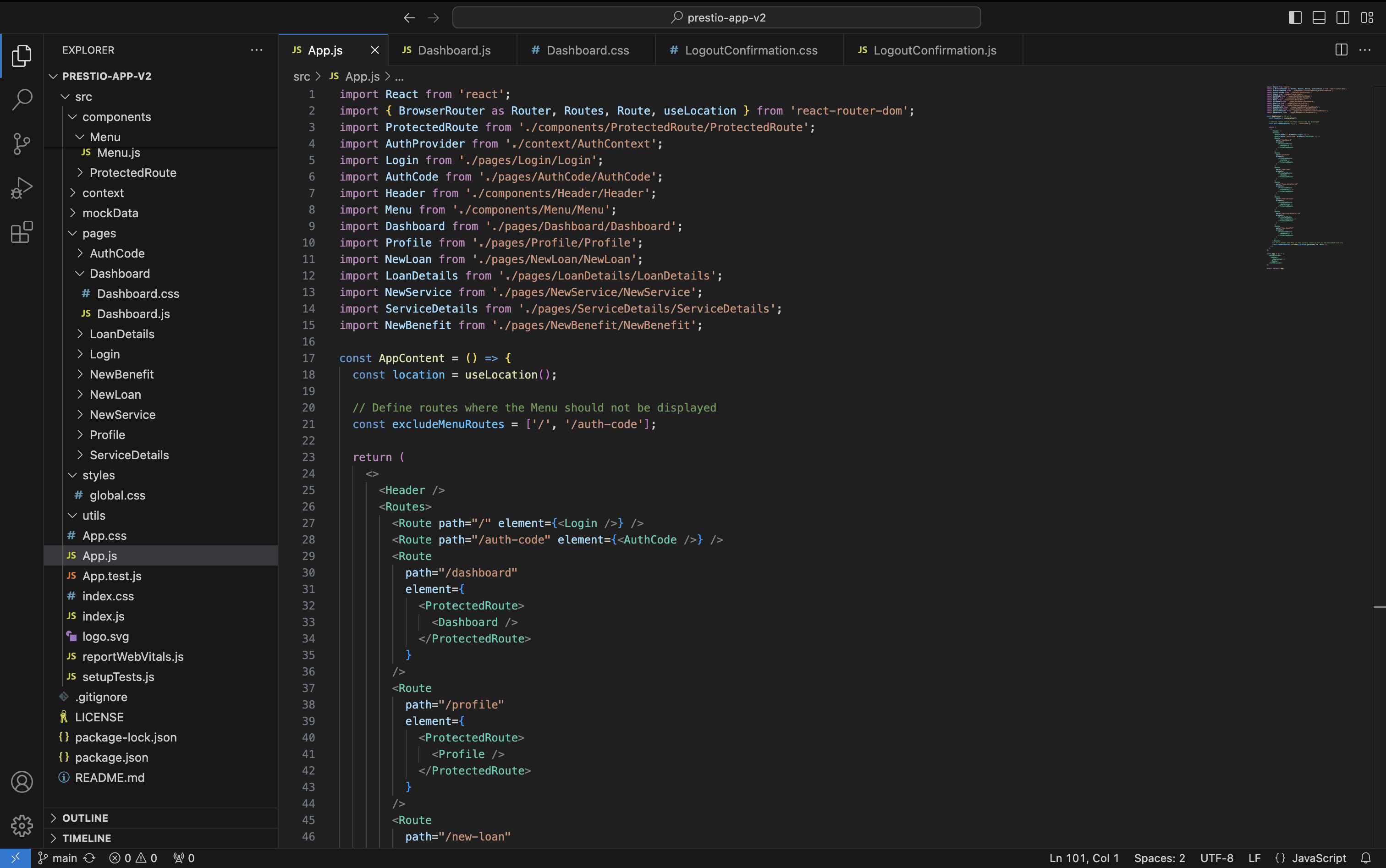The image size is (1386, 868).
Task: Toggle the bottom panel visibility
Action: pos(1319,17)
